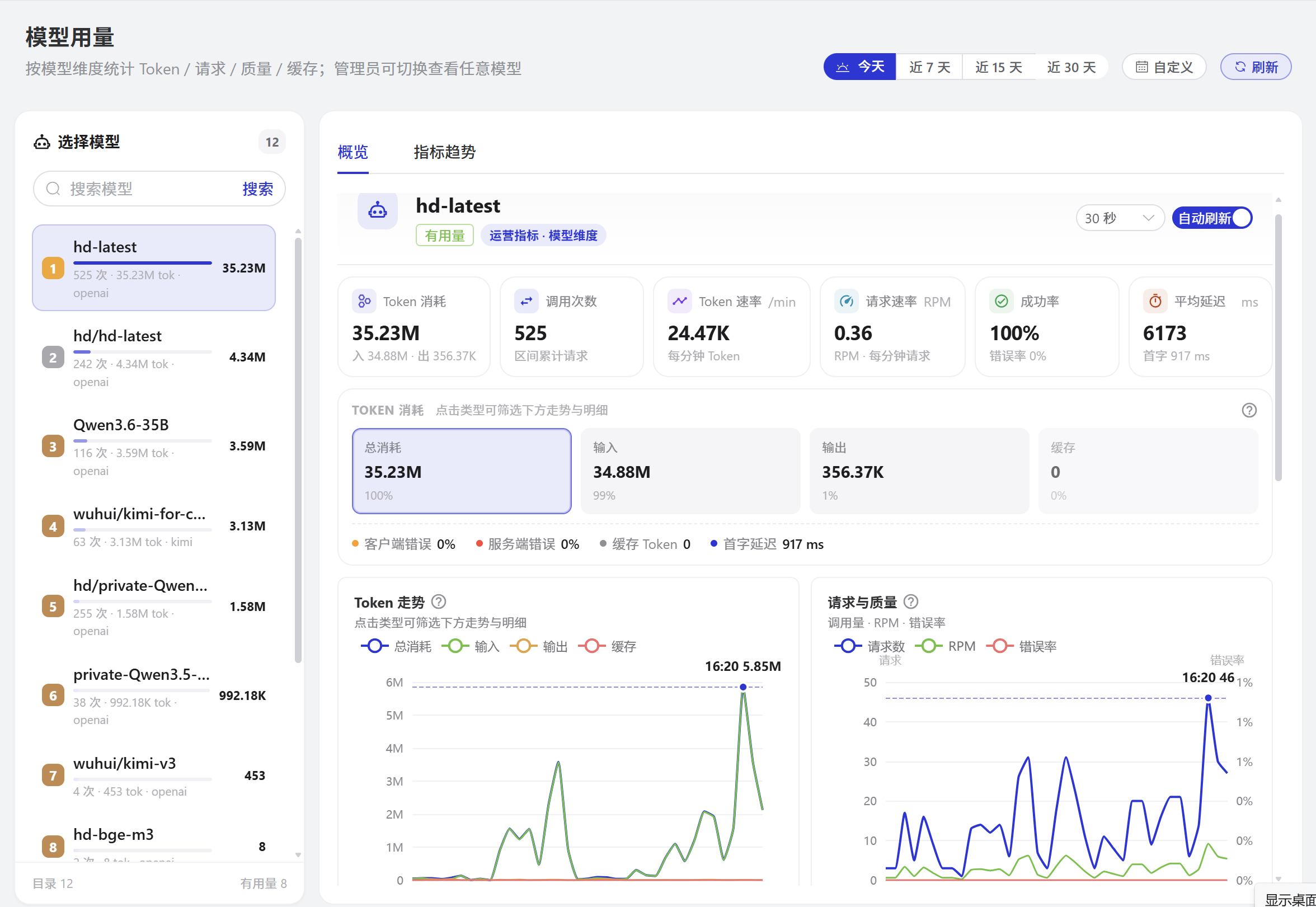Toggle RPM series in 请求与质量 legend
1316x907 pixels.
click(x=944, y=646)
